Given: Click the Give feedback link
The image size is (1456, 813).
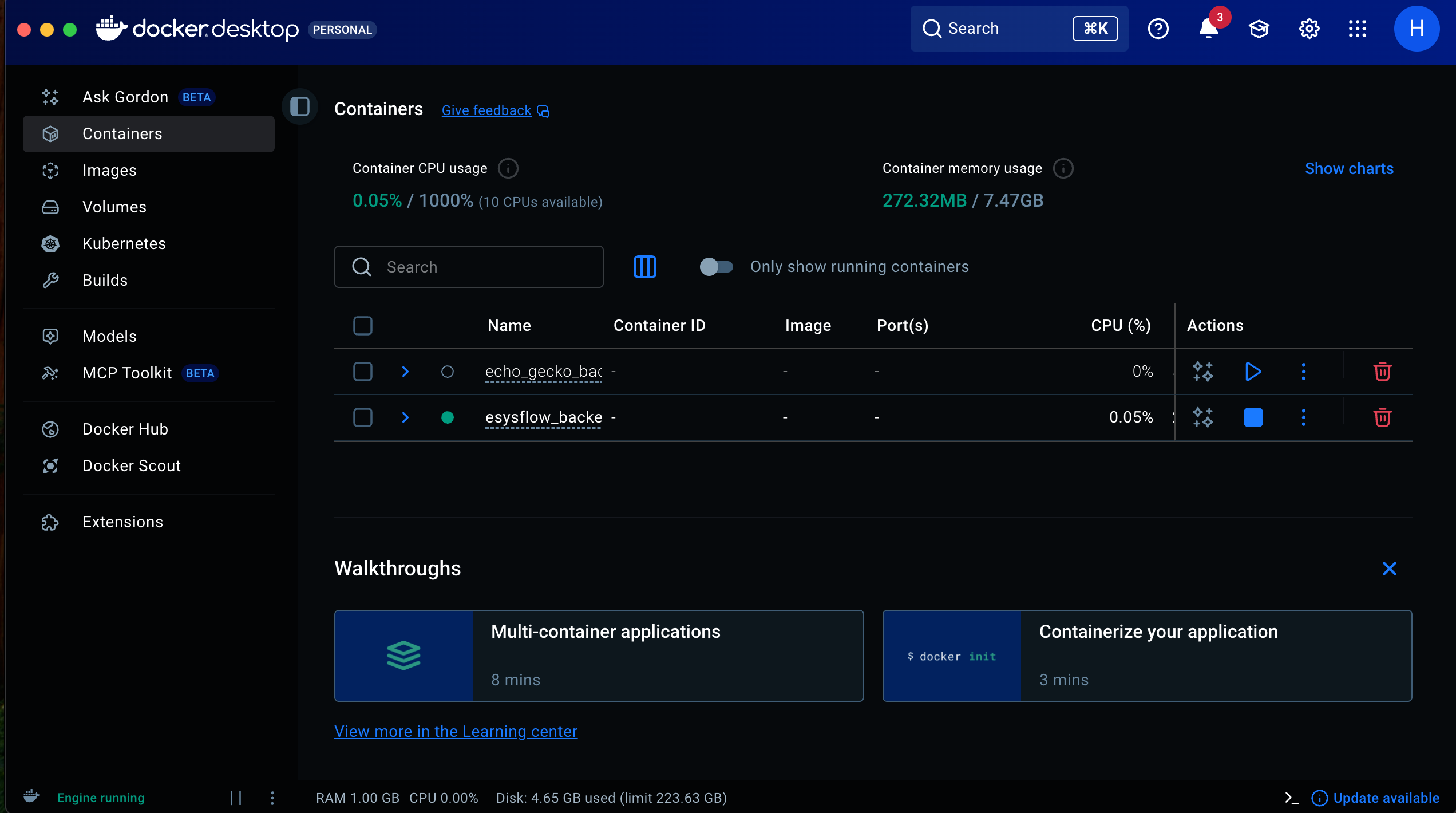Looking at the screenshot, I should (x=495, y=110).
